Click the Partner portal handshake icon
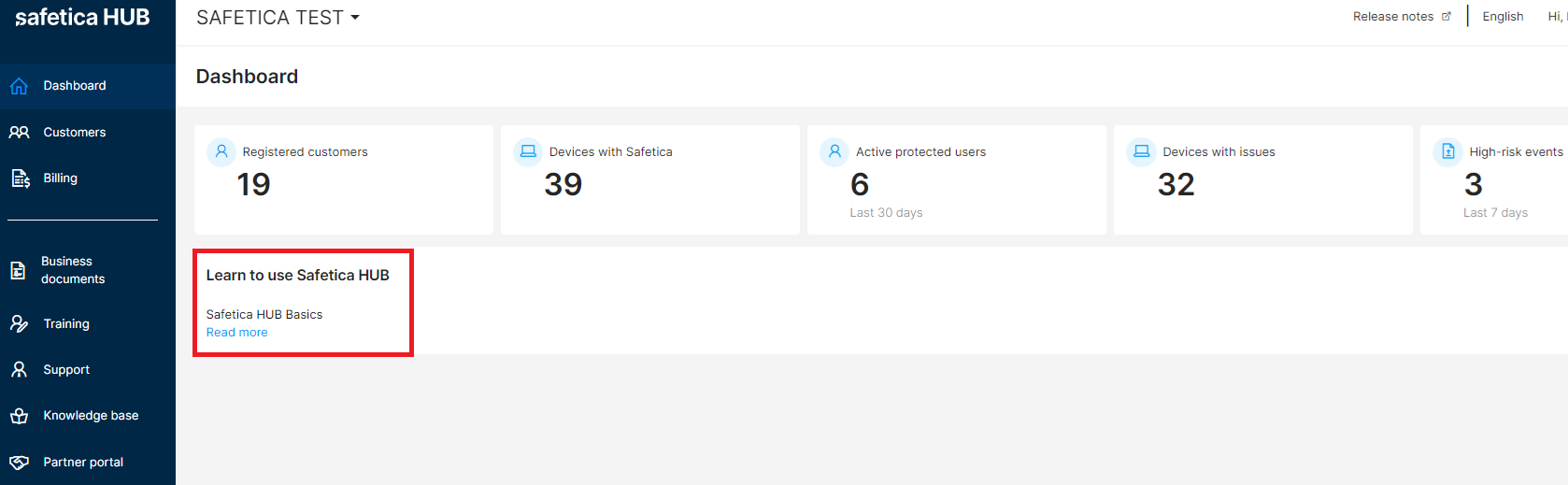This screenshot has height=485, width=1568. (x=19, y=462)
